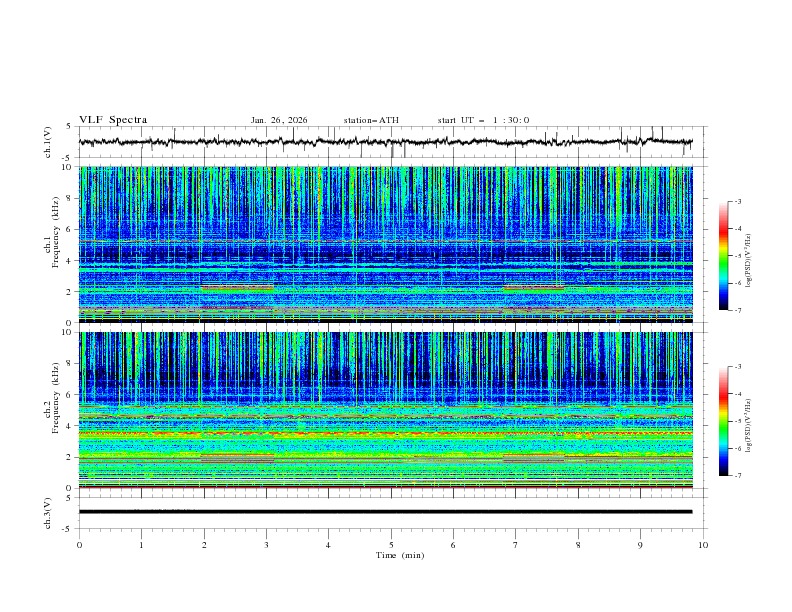
Task: Click red 2 kHz band near 7.3 min in ch.1
Action: (x=534, y=288)
